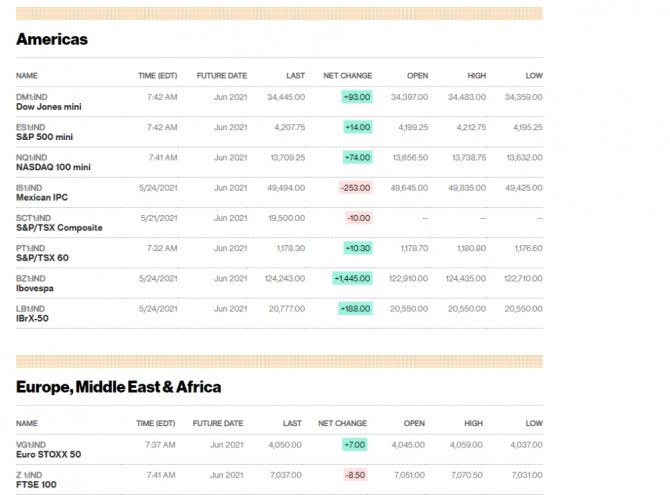Image resolution: width=670 pixels, height=495 pixels.
Task: Open the S&P/TSX Composite link
Action: [x=59, y=227]
